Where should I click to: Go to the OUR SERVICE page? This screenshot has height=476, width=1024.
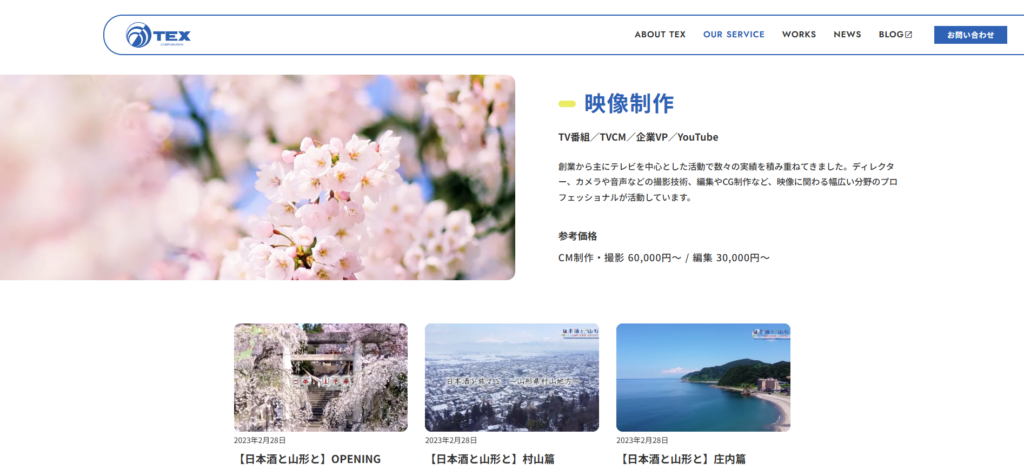(x=733, y=35)
